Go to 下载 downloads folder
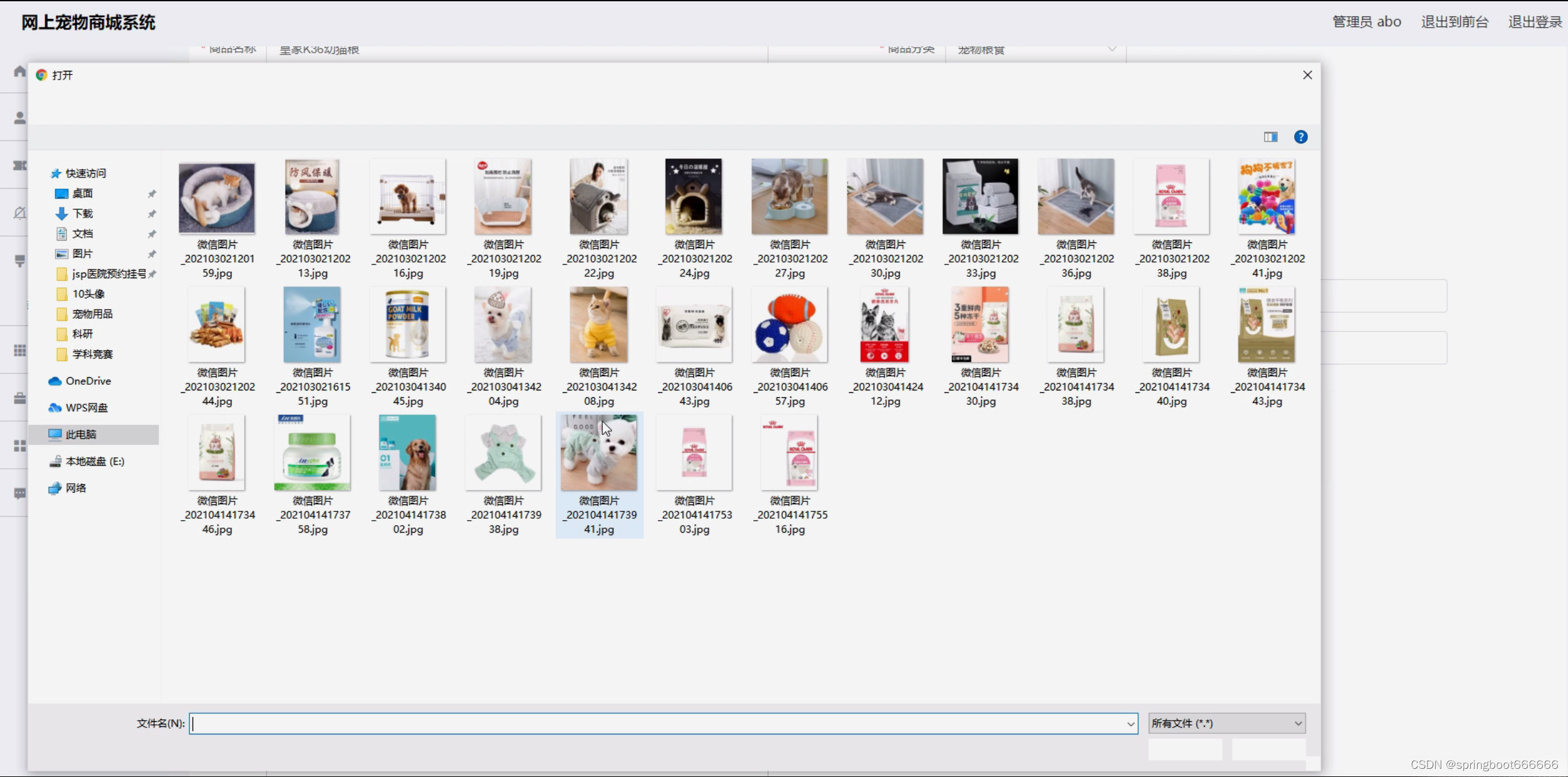The width and height of the screenshot is (1568, 777). [x=82, y=214]
